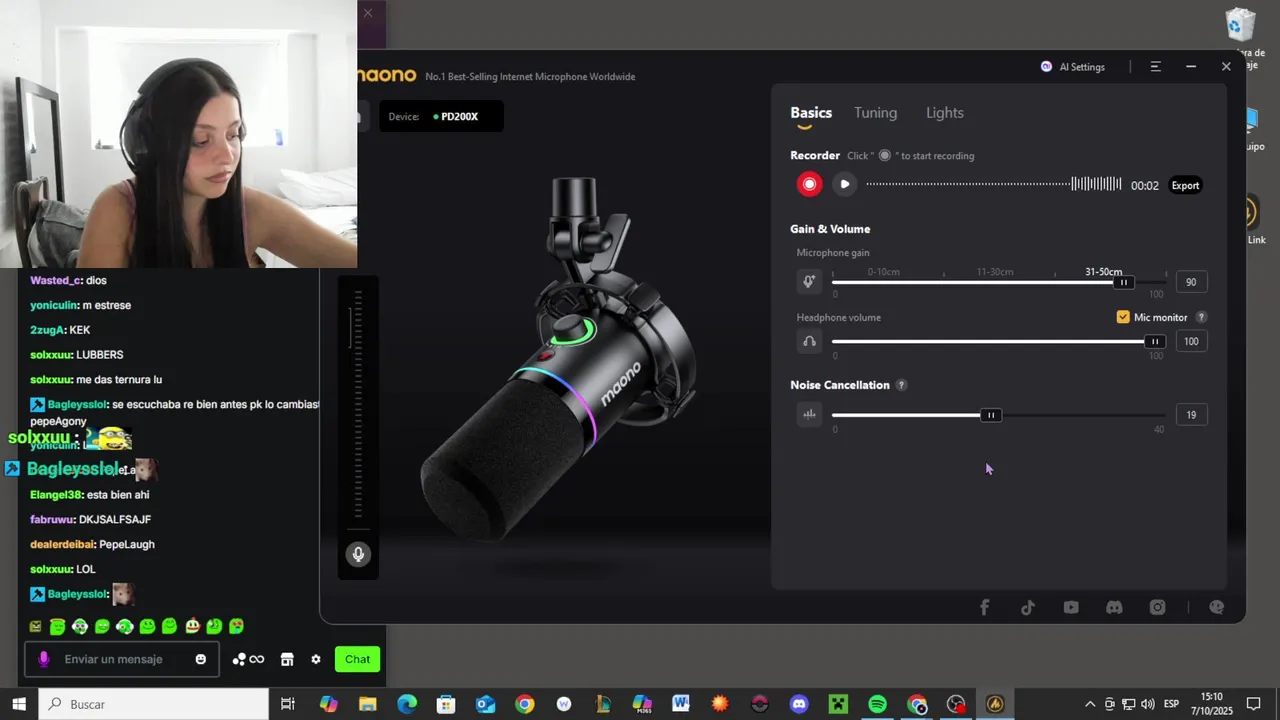Click username Wasted_c in chat

(x=56, y=281)
